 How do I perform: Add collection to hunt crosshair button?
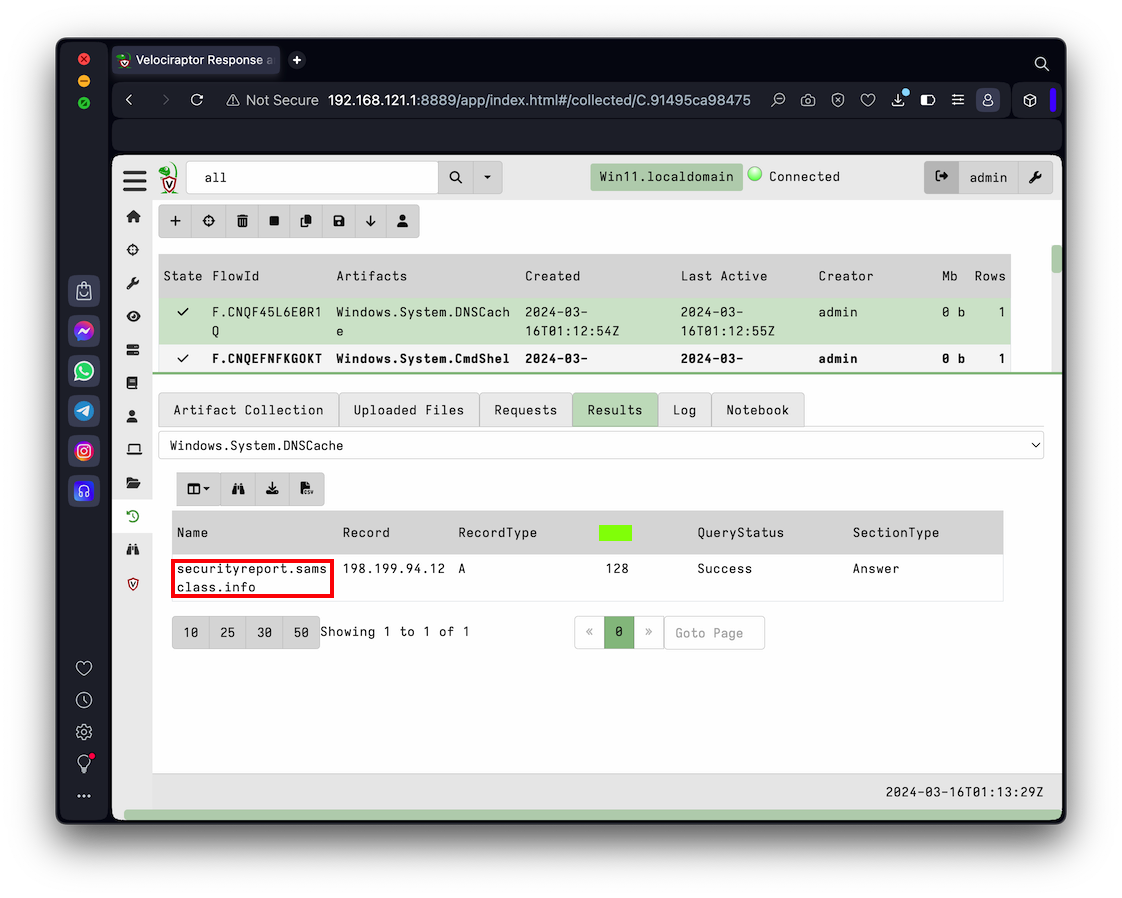pyautogui.click(x=208, y=221)
